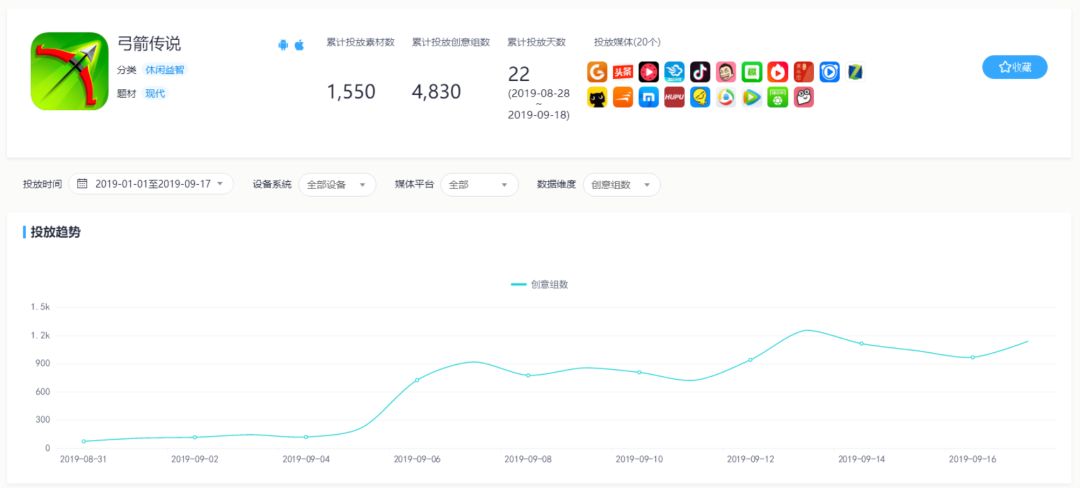Expand the 数据维度 创意组数 dropdown
1080x488 pixels.
pyautogui.click(x=621, y=184)
